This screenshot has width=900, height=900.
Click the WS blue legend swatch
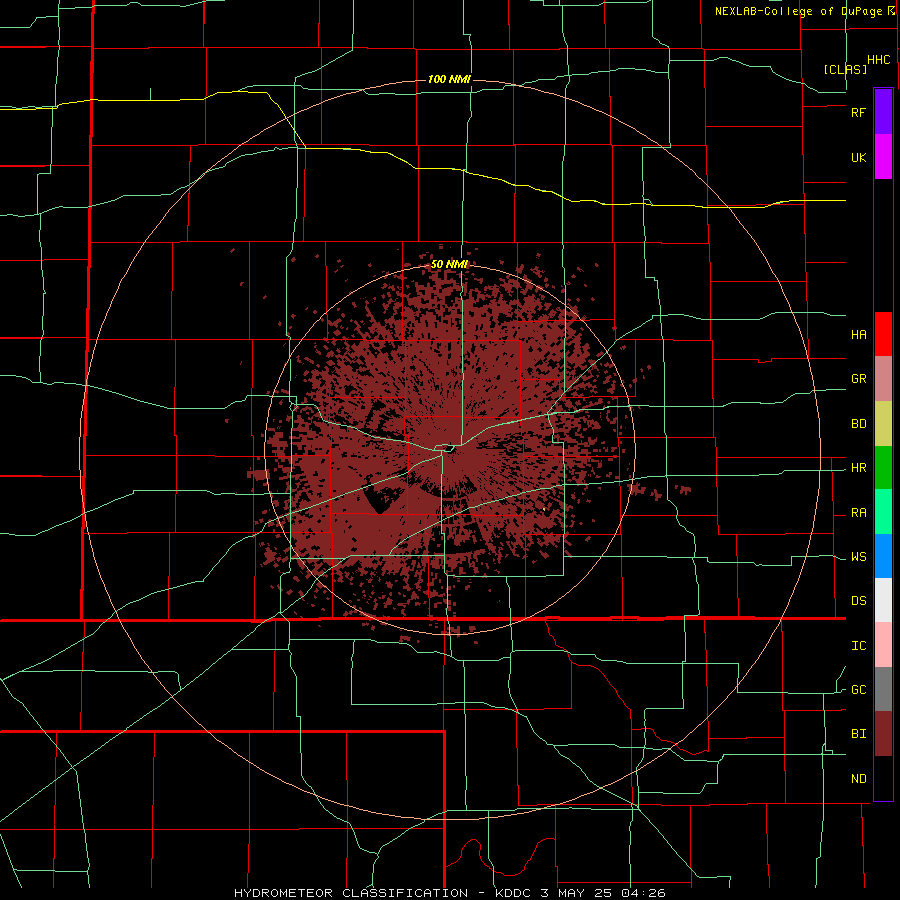point(883,556)
